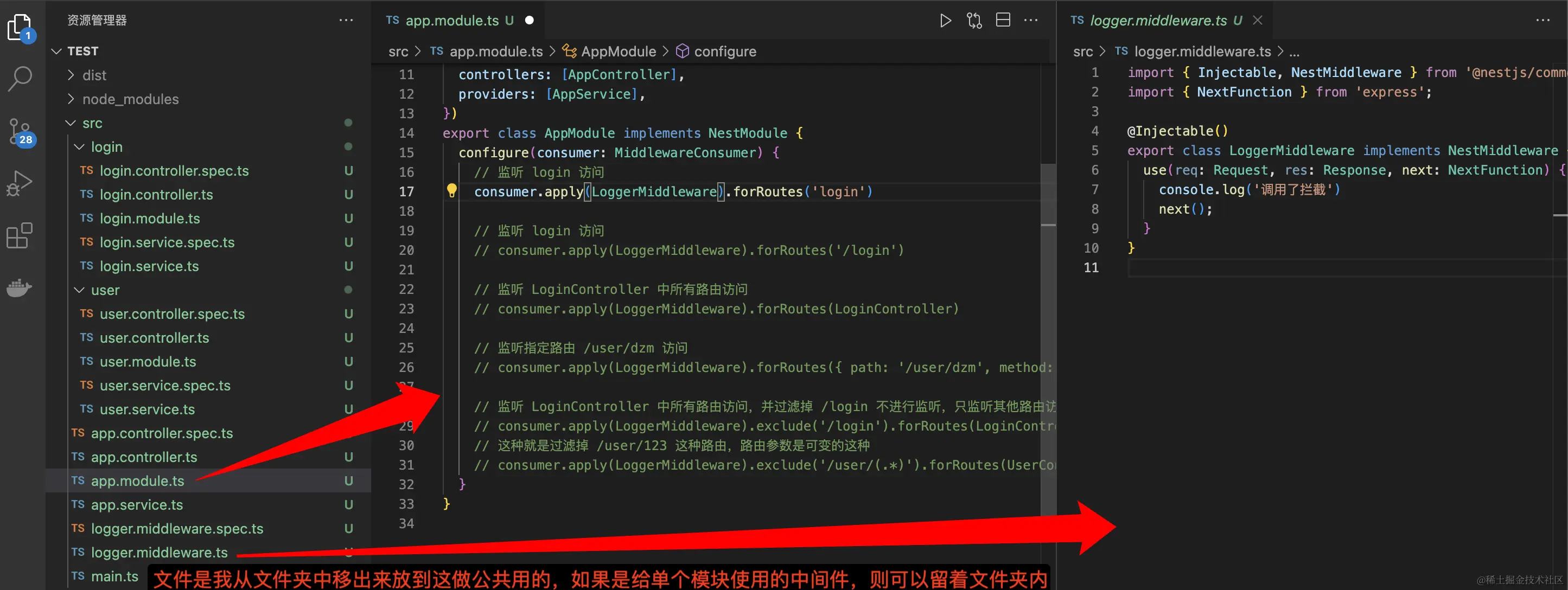Collapse the login folder
This screenshot has height=590, width=1568.
pos(106,147)
